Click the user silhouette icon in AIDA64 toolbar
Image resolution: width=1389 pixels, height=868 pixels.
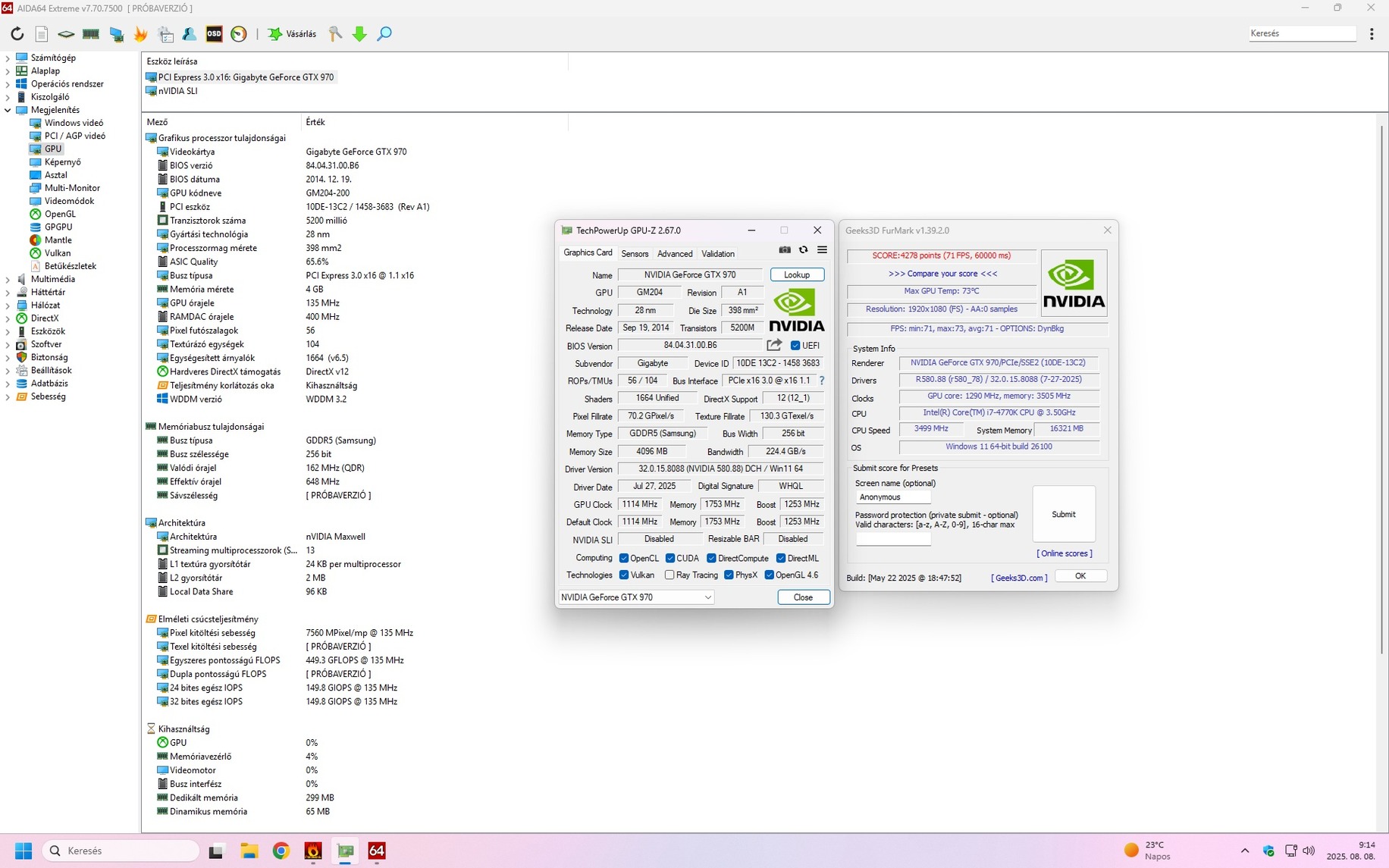click(x=190, y=34)
